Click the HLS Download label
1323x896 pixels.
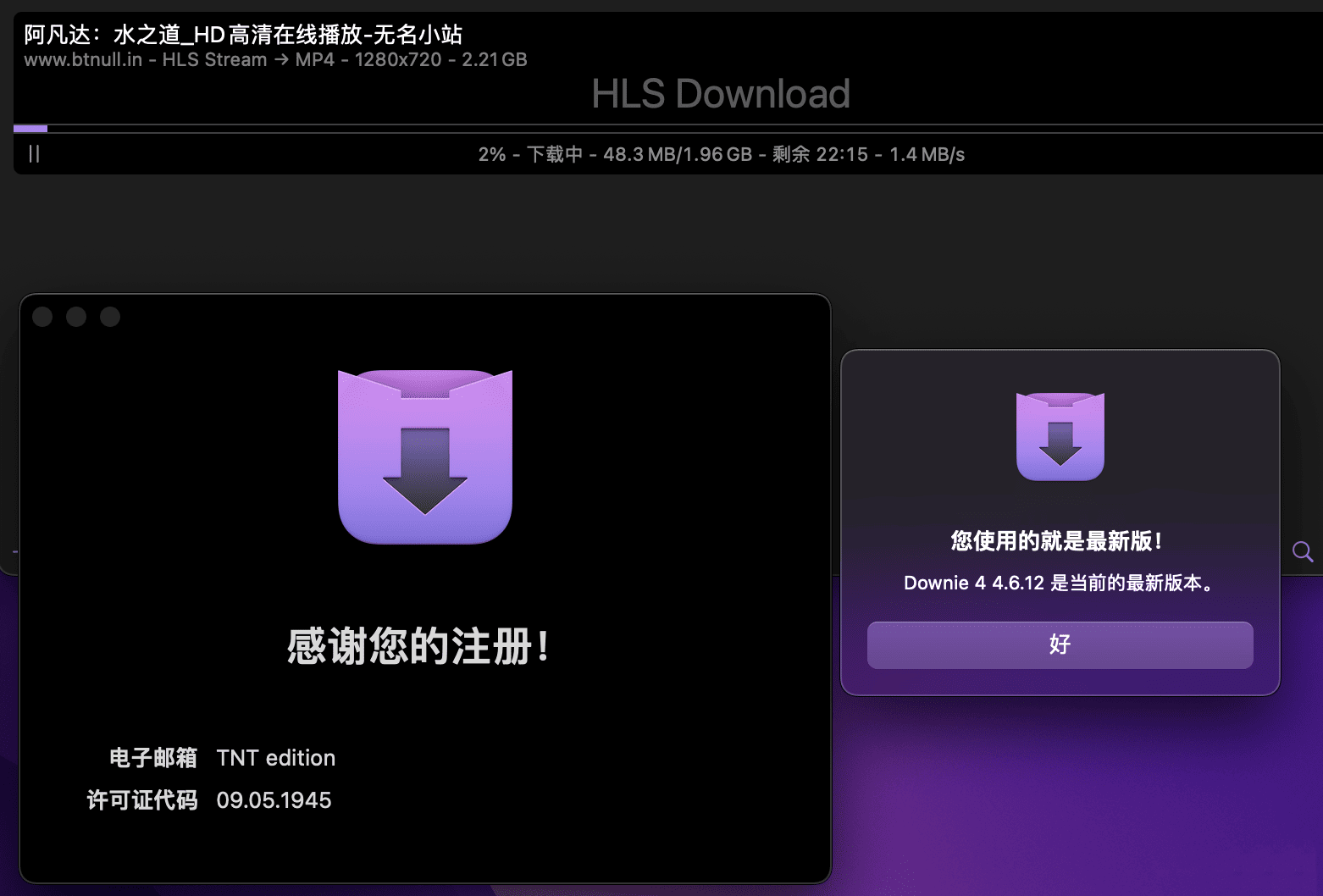coord(721,94)
